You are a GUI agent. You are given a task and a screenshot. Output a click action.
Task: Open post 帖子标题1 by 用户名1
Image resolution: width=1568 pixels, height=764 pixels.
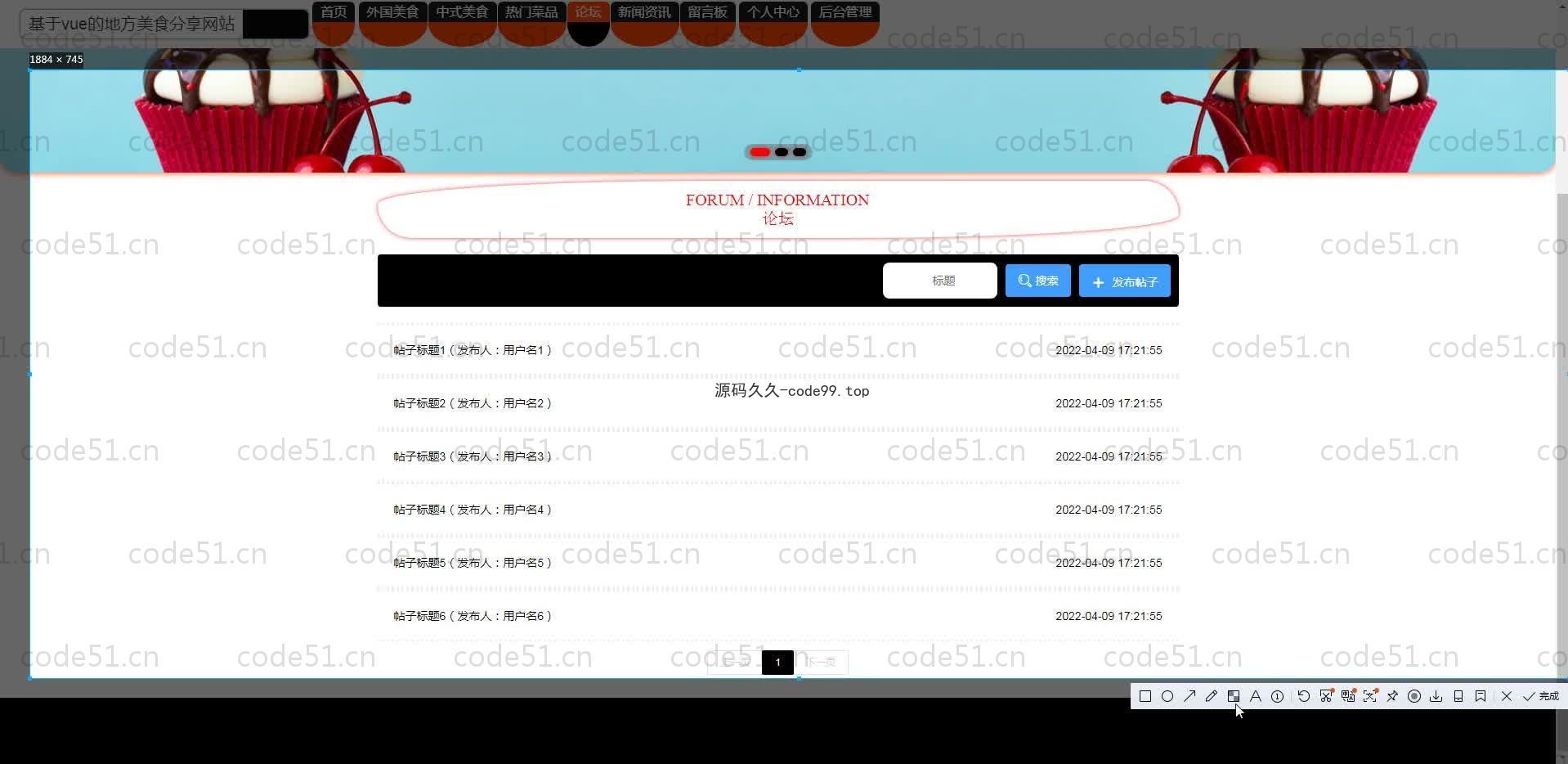click(777, 350)
